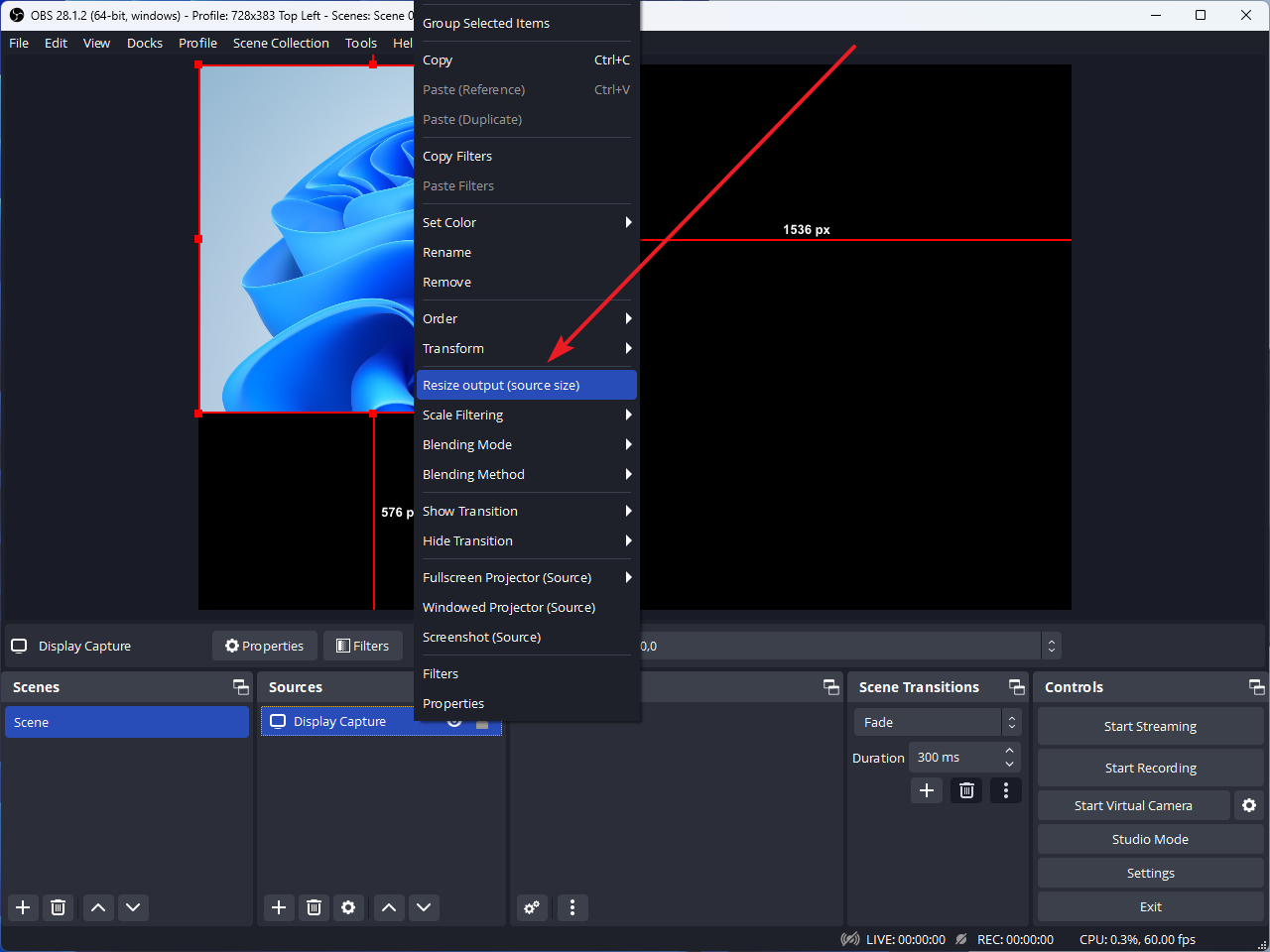This screenshot has height=952, width=1270.
Task: Expand the Hide Transition submenu
Action: pos(628,540)
